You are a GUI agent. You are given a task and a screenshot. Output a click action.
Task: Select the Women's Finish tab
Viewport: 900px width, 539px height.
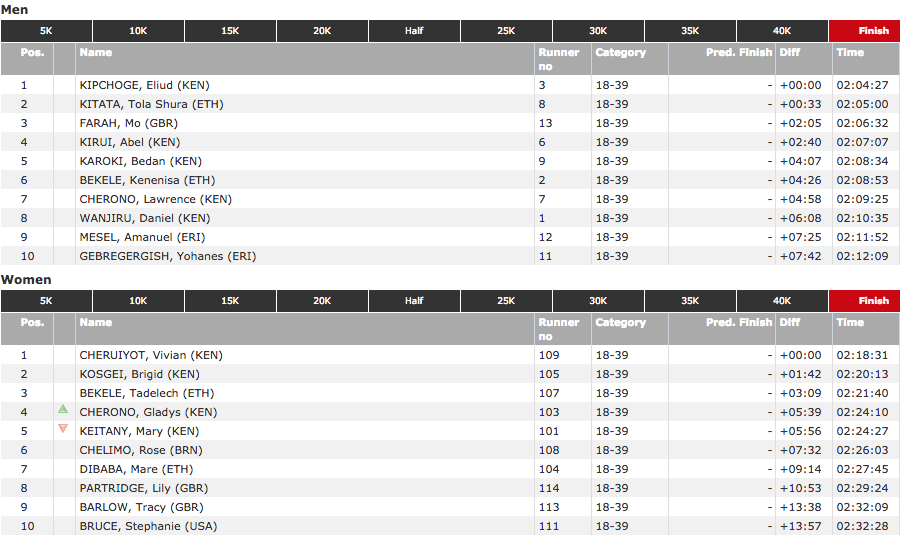pos(873,301)
